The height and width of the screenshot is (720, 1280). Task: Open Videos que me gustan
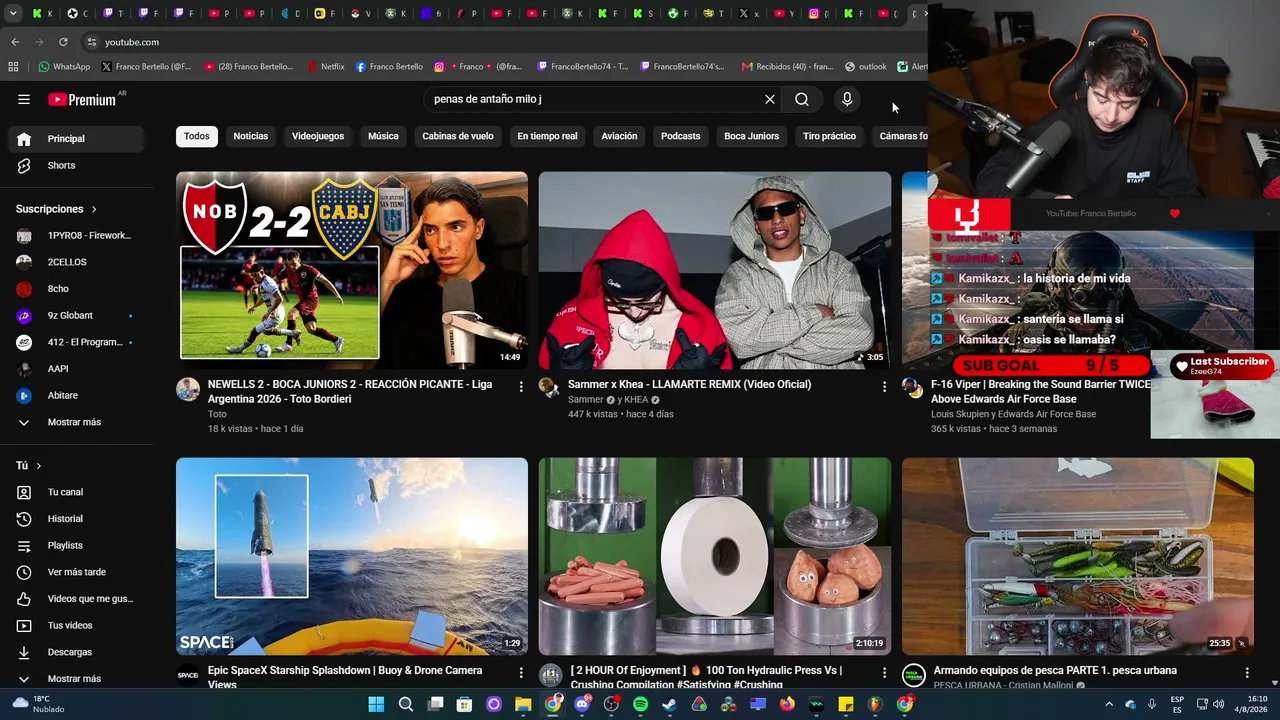click(x=76, y=599)
